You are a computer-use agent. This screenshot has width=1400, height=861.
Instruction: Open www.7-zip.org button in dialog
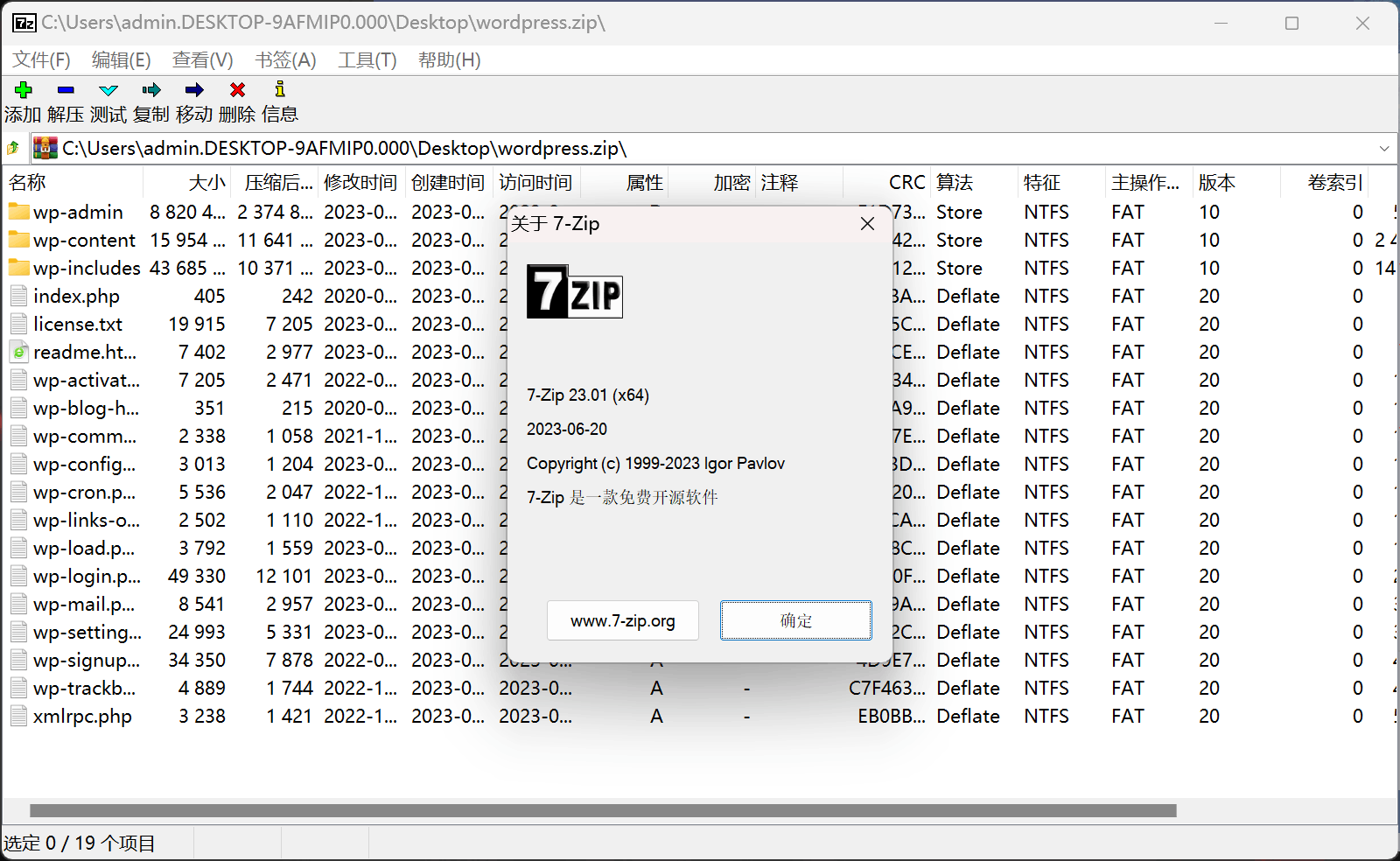click(623, 620)
